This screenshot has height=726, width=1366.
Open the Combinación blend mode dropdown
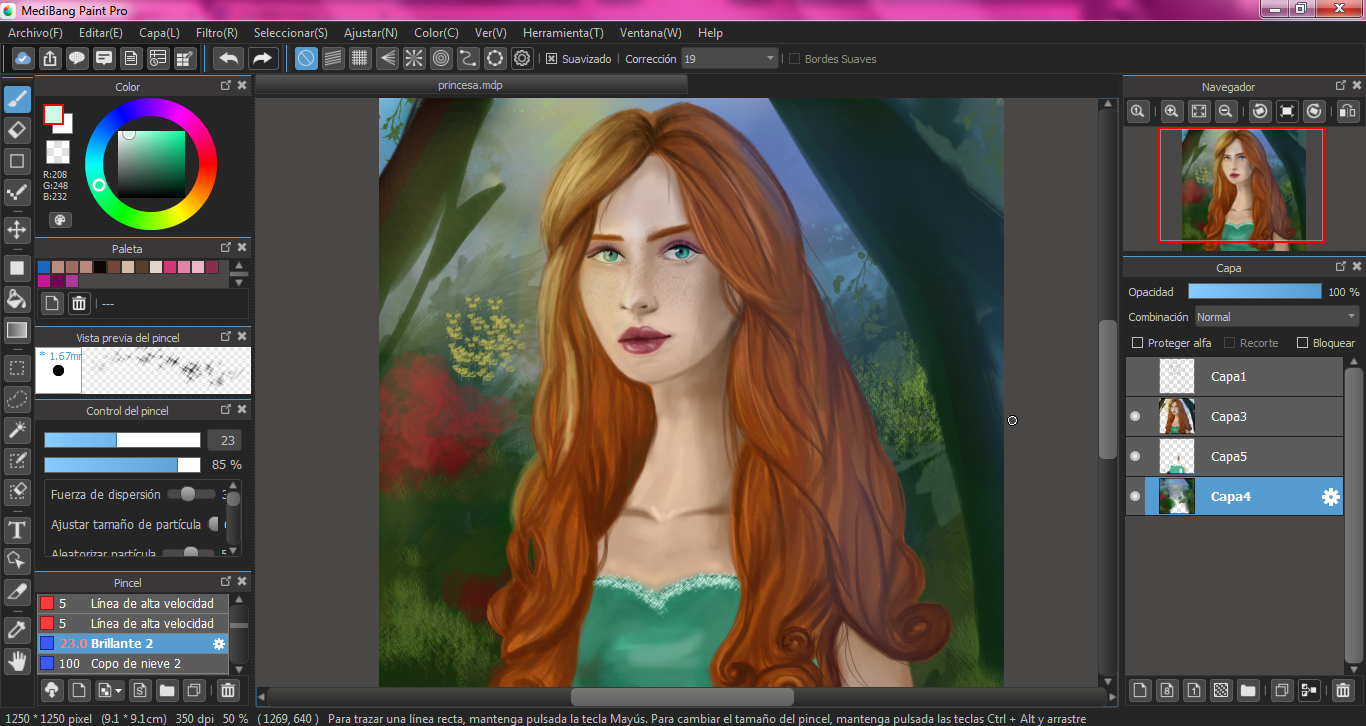point(1277,317)
